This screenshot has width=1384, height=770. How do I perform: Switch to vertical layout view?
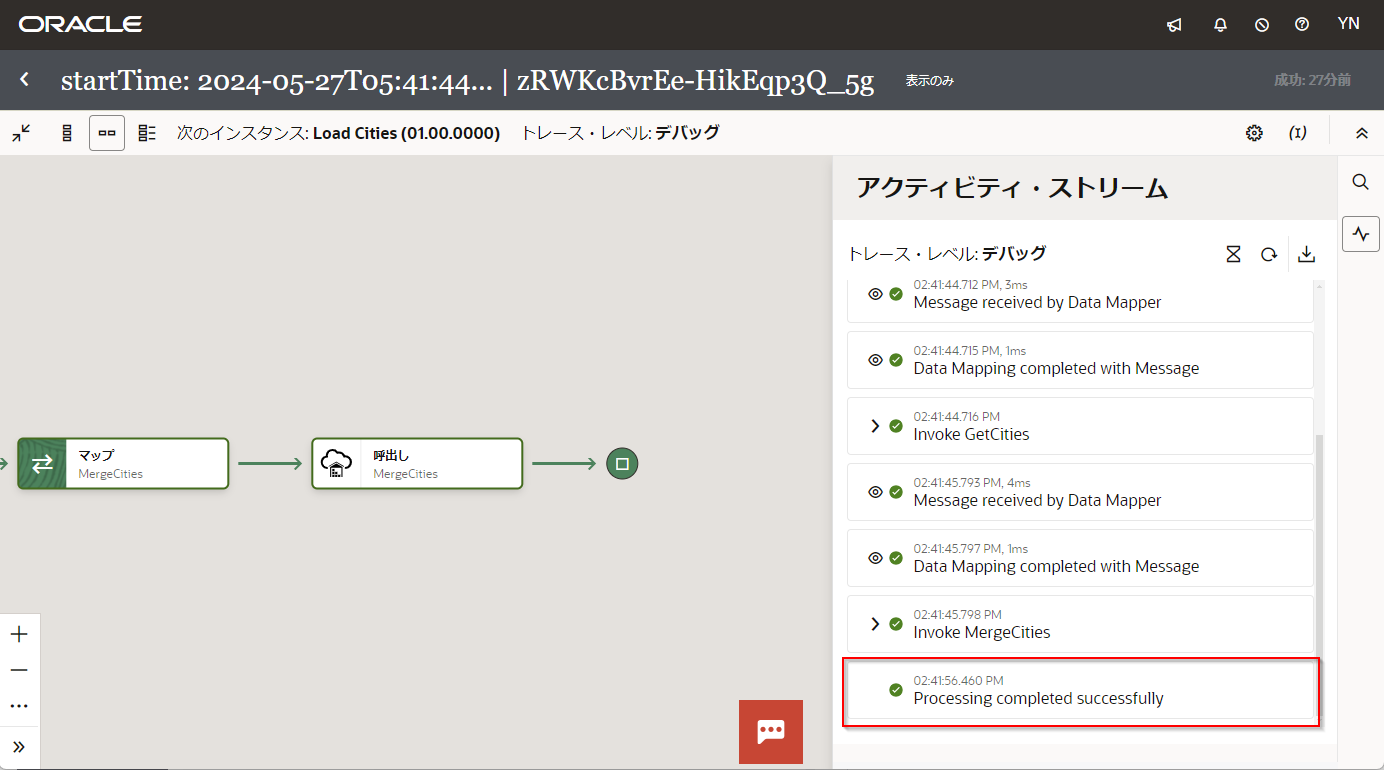67,133
